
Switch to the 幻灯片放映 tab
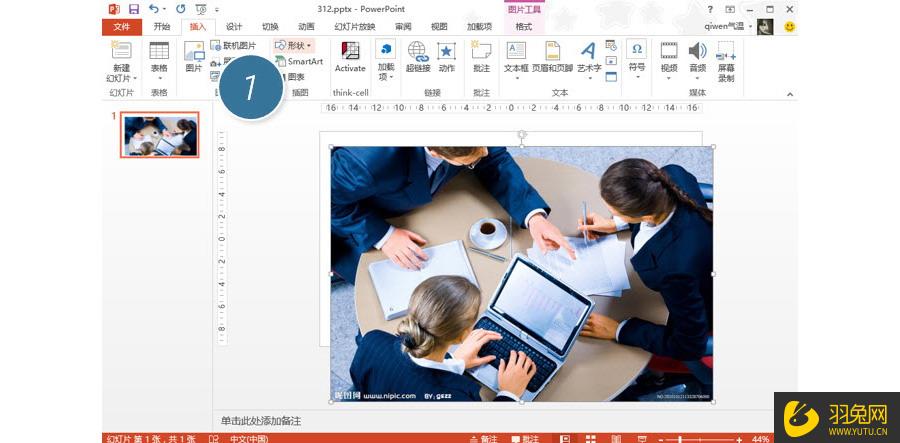pyautogui.click(x=355, y=26)
